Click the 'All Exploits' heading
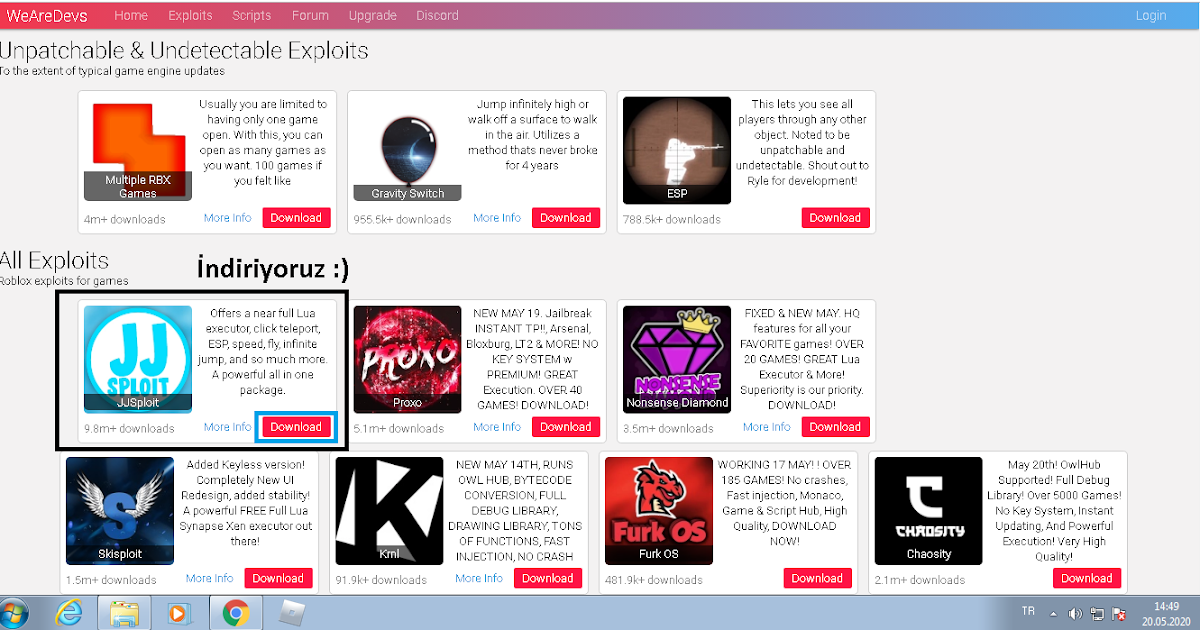 point(55,261)
